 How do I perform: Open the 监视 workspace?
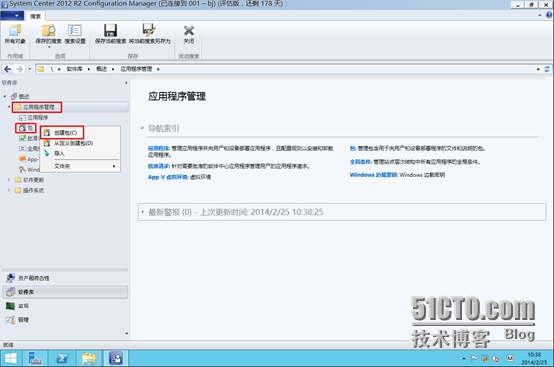click(x=65, y=306)
